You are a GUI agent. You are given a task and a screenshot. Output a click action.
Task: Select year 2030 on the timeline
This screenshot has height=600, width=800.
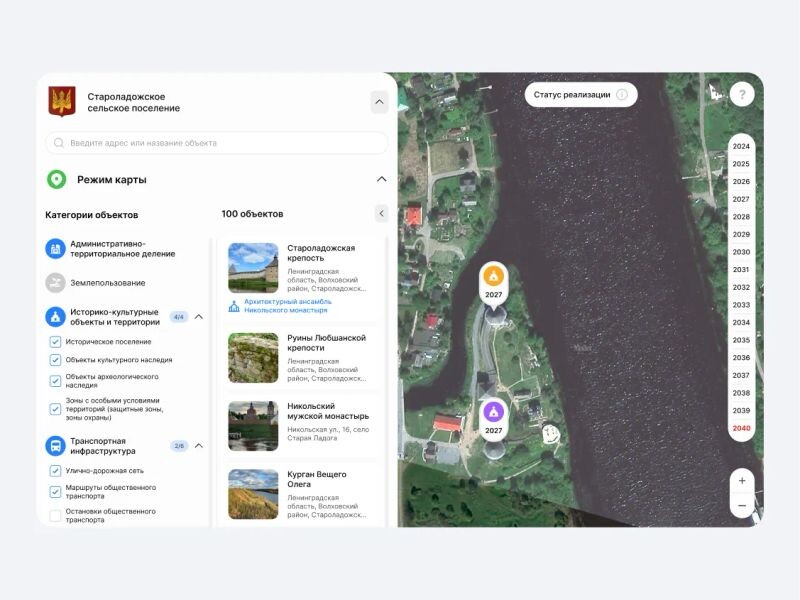(741, 252)
